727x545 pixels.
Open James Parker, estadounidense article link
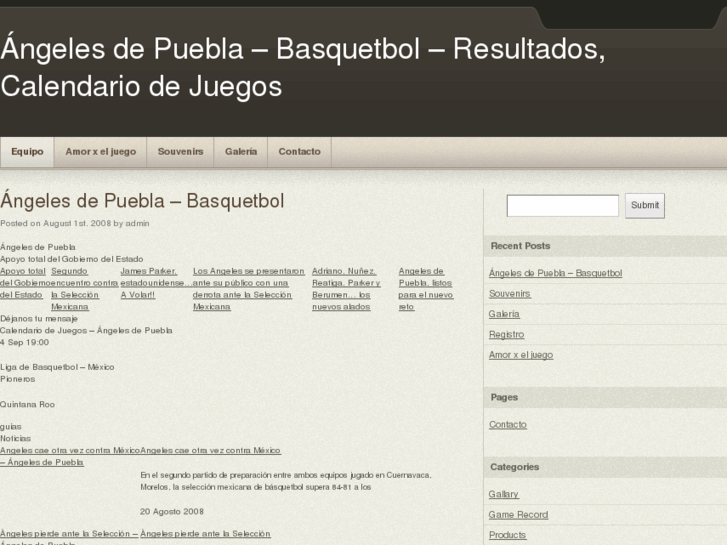pos(155,283)
